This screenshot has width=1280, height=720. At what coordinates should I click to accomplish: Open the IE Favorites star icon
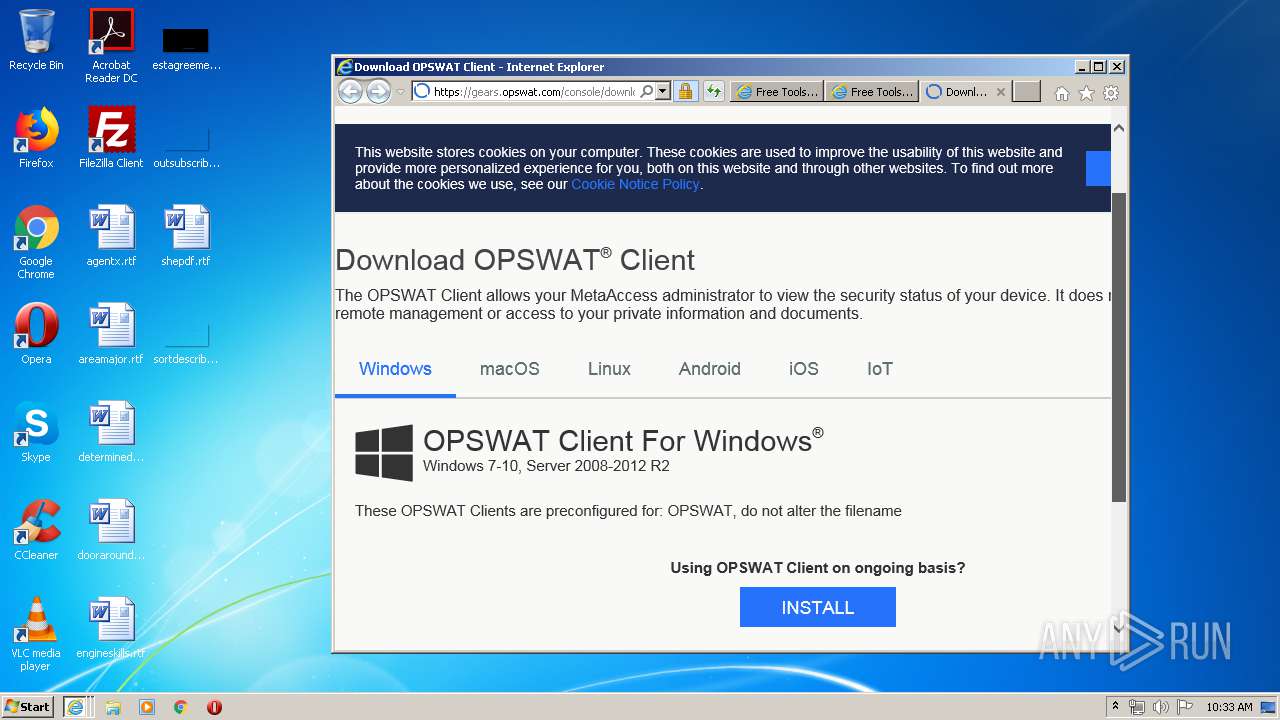tap(1086, 93)
